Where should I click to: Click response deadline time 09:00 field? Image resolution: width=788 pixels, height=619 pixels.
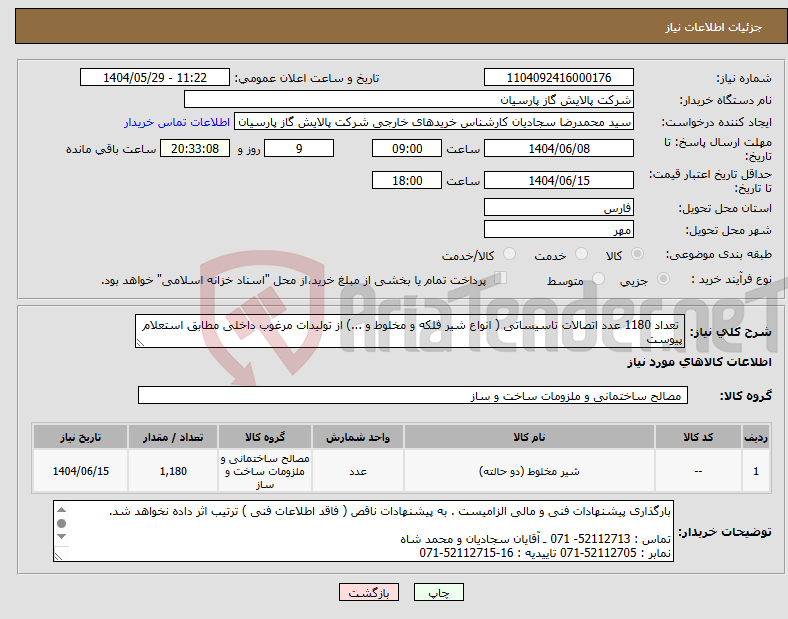[x=407, y=149]
